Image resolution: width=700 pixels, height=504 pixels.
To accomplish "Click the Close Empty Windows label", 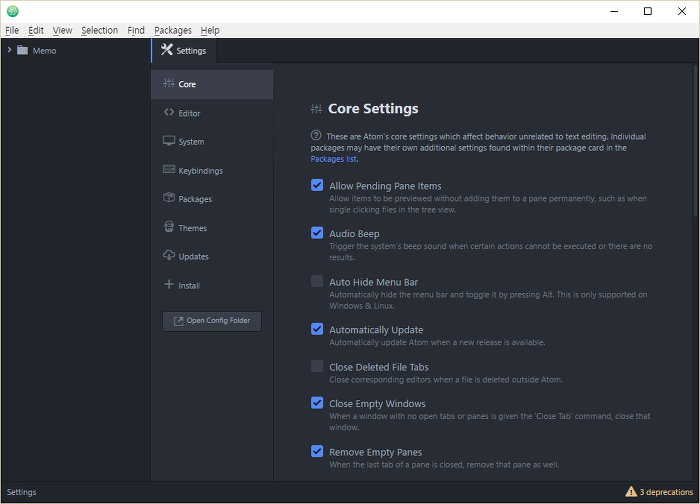I will (x=377, y=404).
